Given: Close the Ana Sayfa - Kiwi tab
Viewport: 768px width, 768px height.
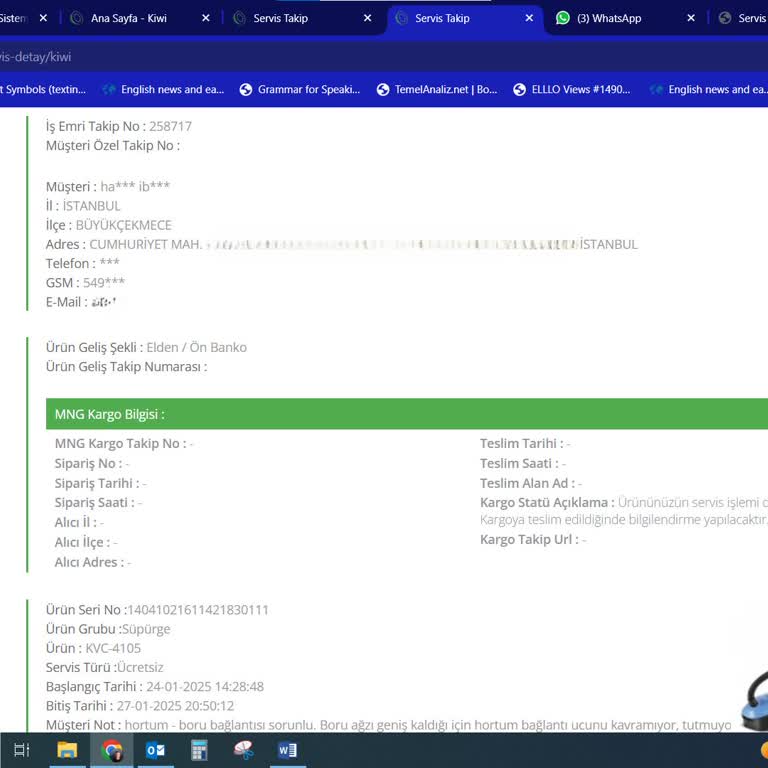Looking at the screenshot, I should (x=206, y=18).
